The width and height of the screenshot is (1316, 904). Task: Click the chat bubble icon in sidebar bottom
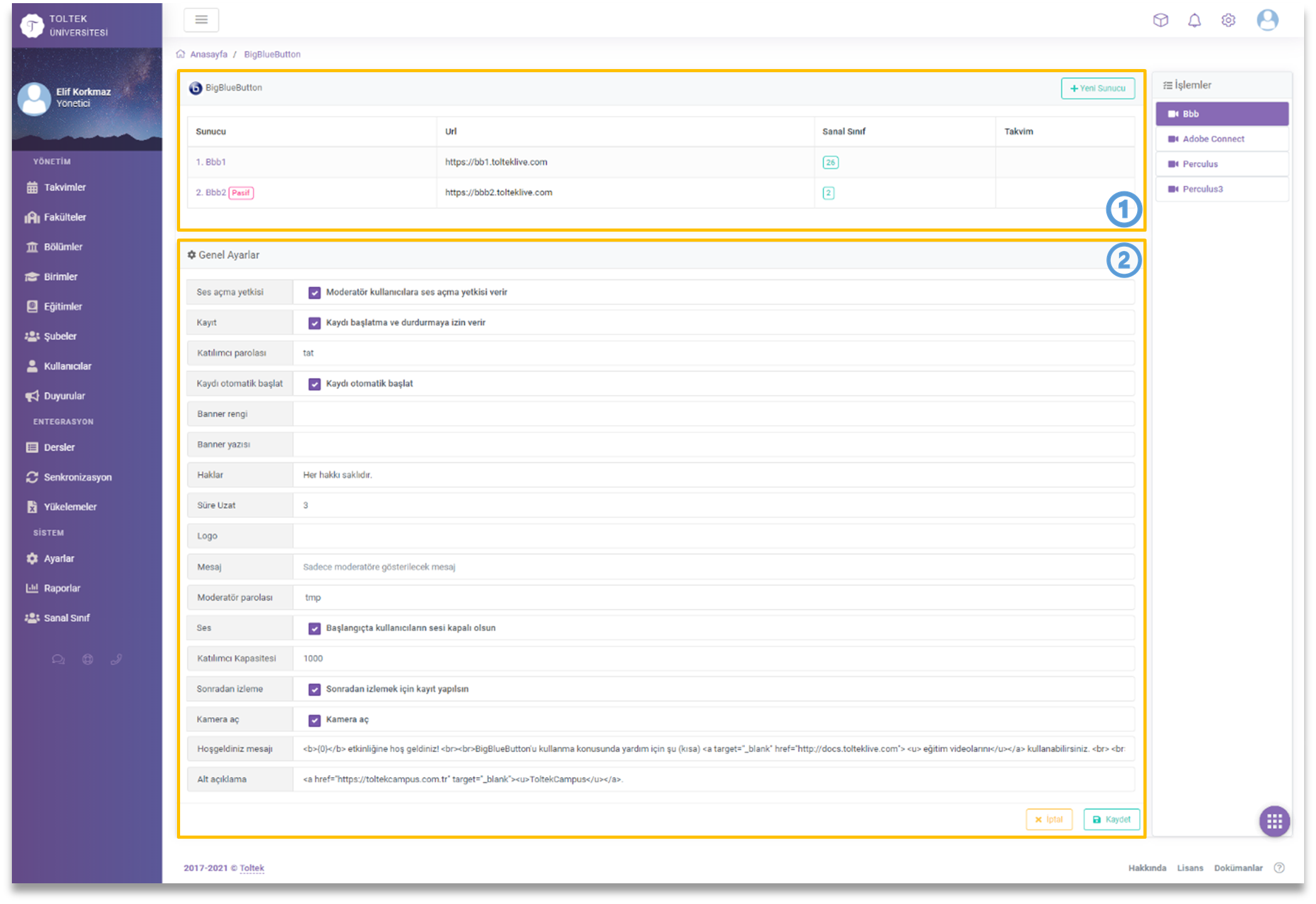[58, 659]
